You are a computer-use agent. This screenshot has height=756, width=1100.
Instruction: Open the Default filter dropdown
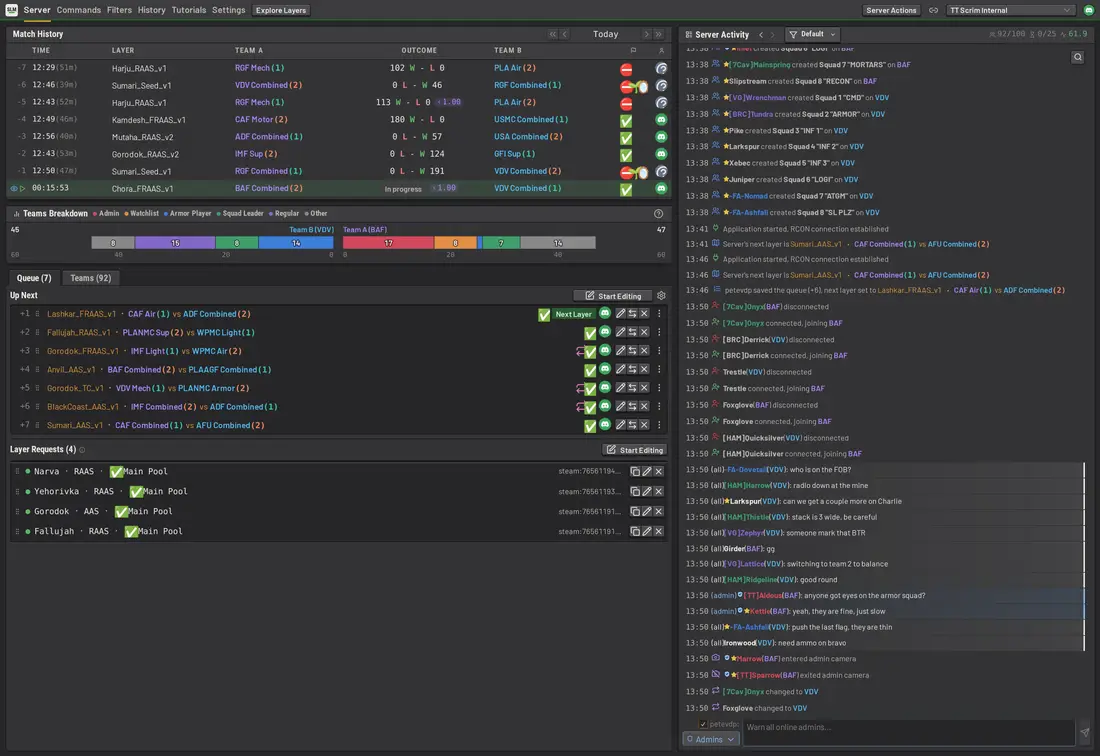pos(812,34)
